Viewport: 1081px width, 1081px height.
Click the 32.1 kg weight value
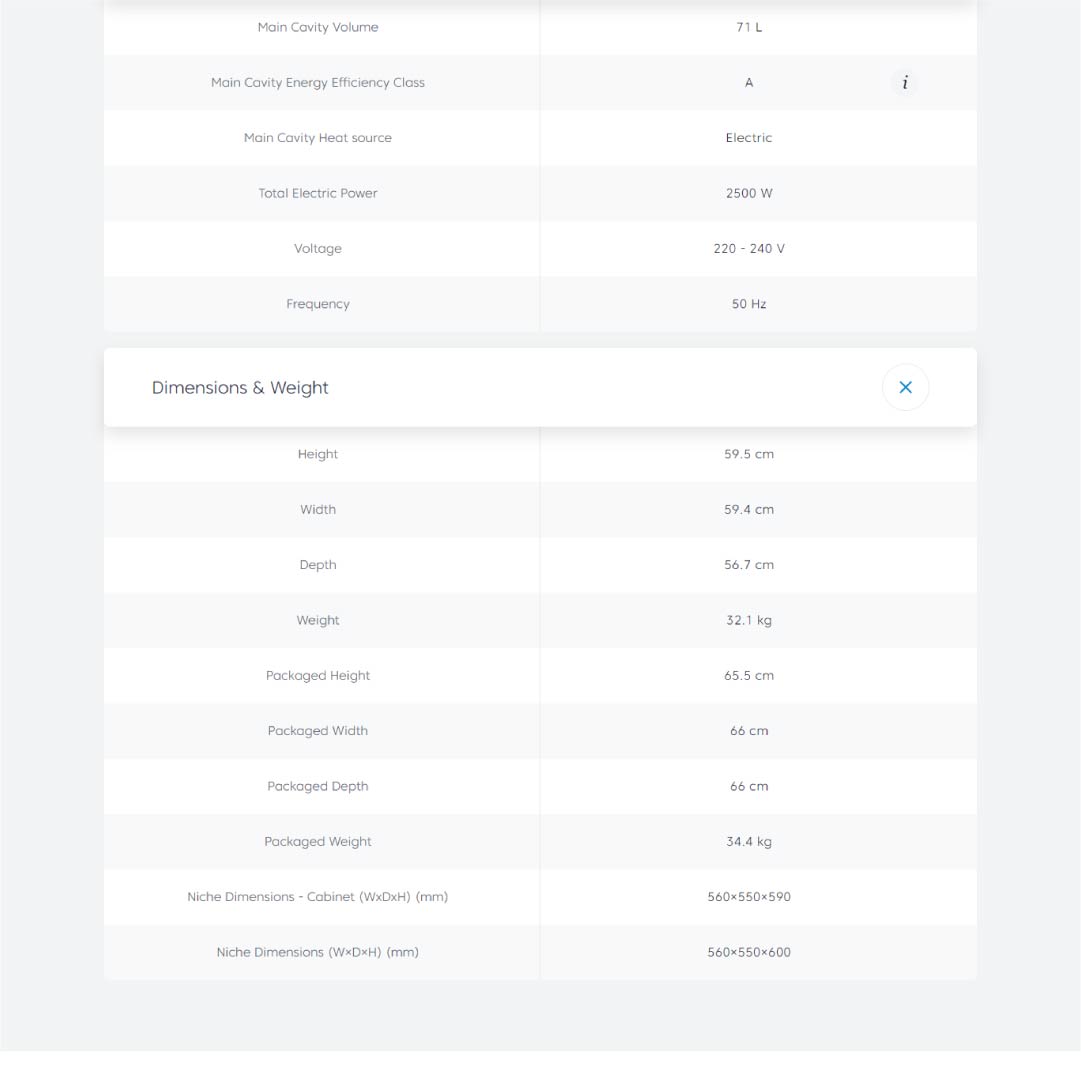749,620
